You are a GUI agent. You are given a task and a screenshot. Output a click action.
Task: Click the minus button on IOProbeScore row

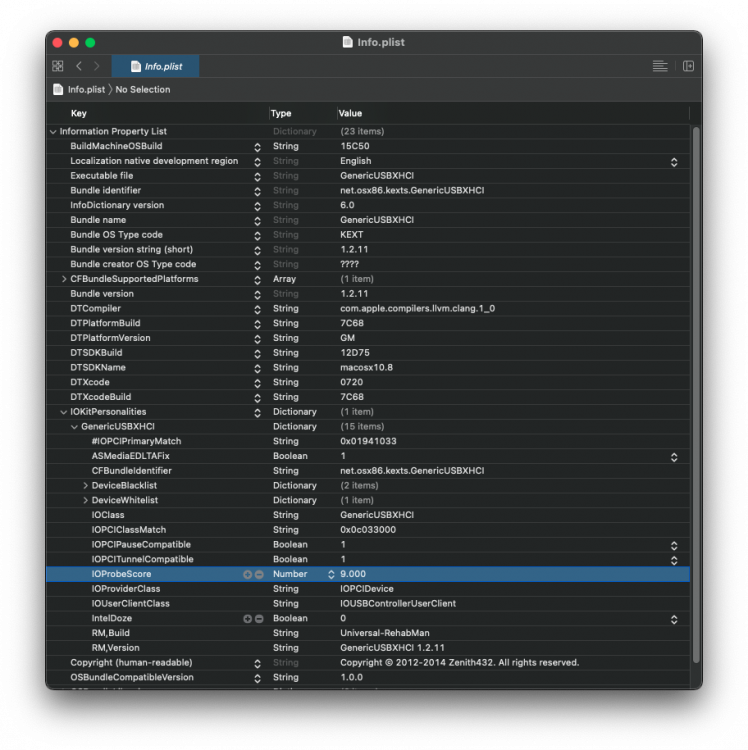pyautogui.click(x=259, y=574)
